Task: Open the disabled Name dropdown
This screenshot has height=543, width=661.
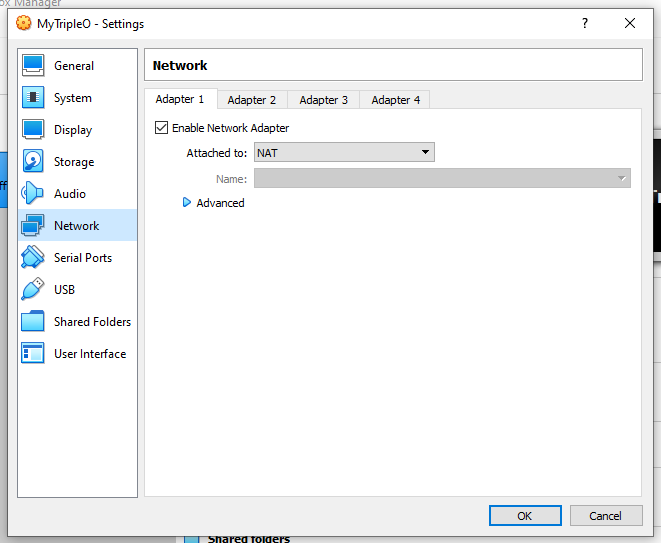Action: [x=442, y=178]
